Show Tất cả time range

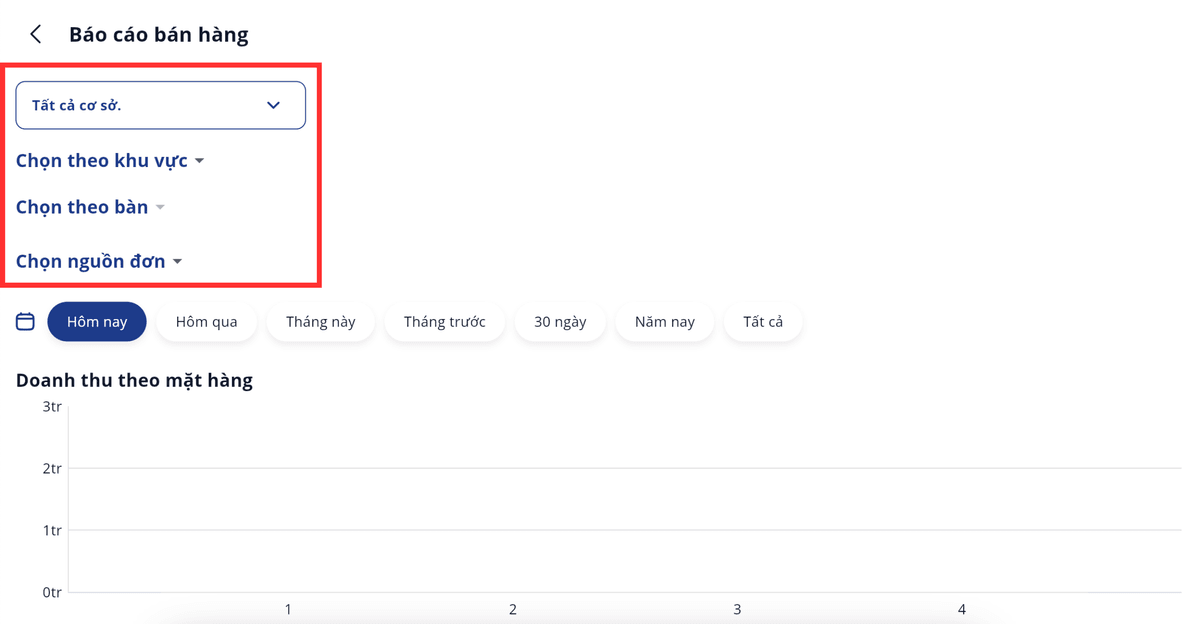pyautogui.click(x=763, y=322)
